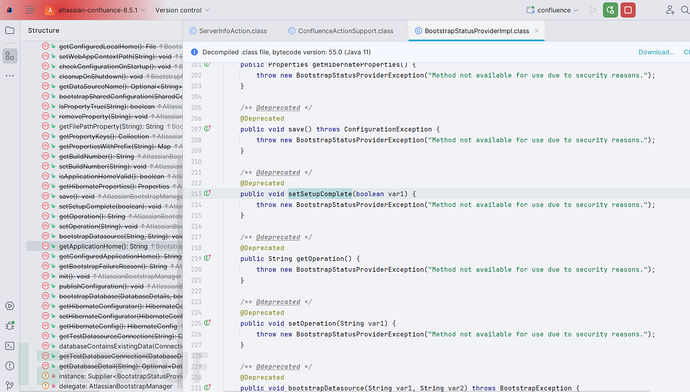Open the Problems warning icon in sidebar

coord(10,366)
